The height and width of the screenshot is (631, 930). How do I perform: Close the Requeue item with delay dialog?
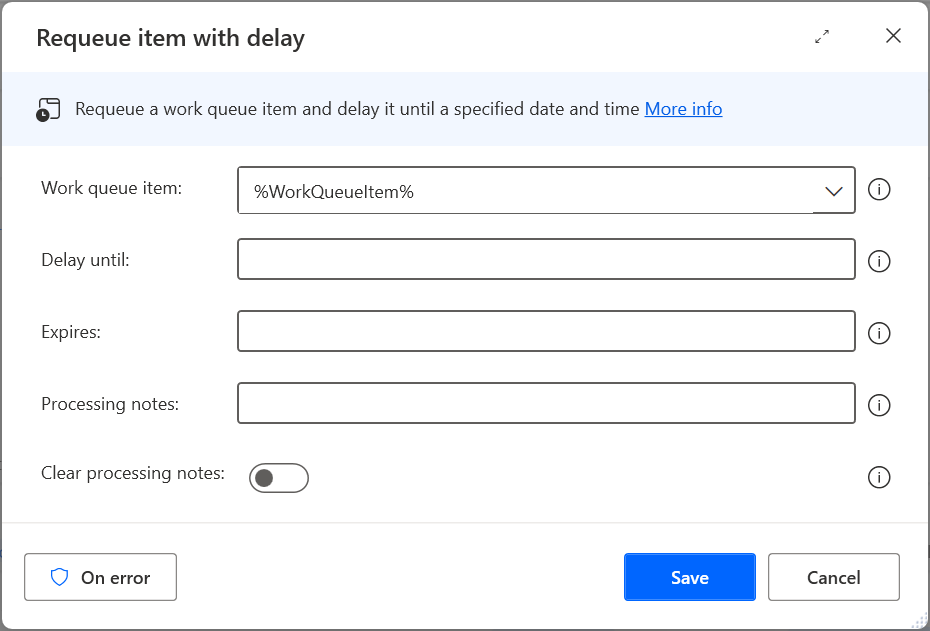pos(894,36)
